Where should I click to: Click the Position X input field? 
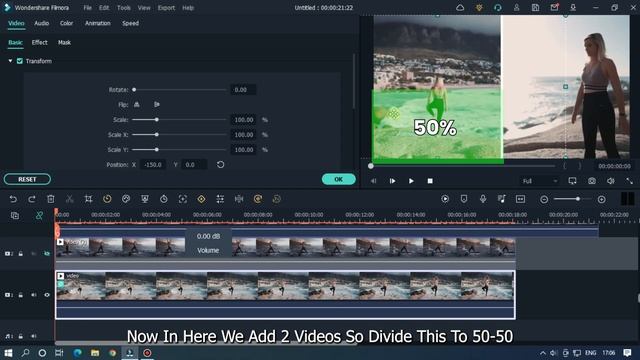click(153, 165)
